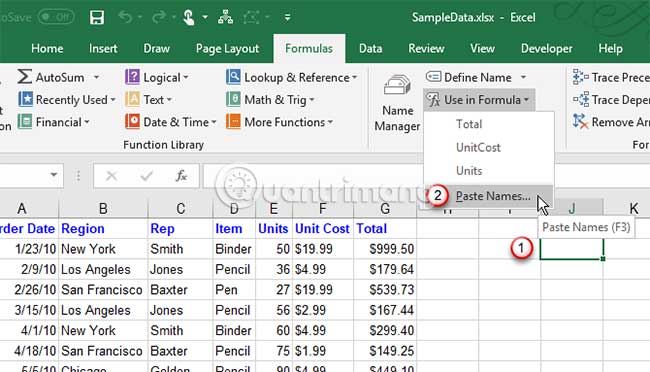Click the formula bar Cancel X icon
This screenshot has width=650, height=372.
coord(111,176)
